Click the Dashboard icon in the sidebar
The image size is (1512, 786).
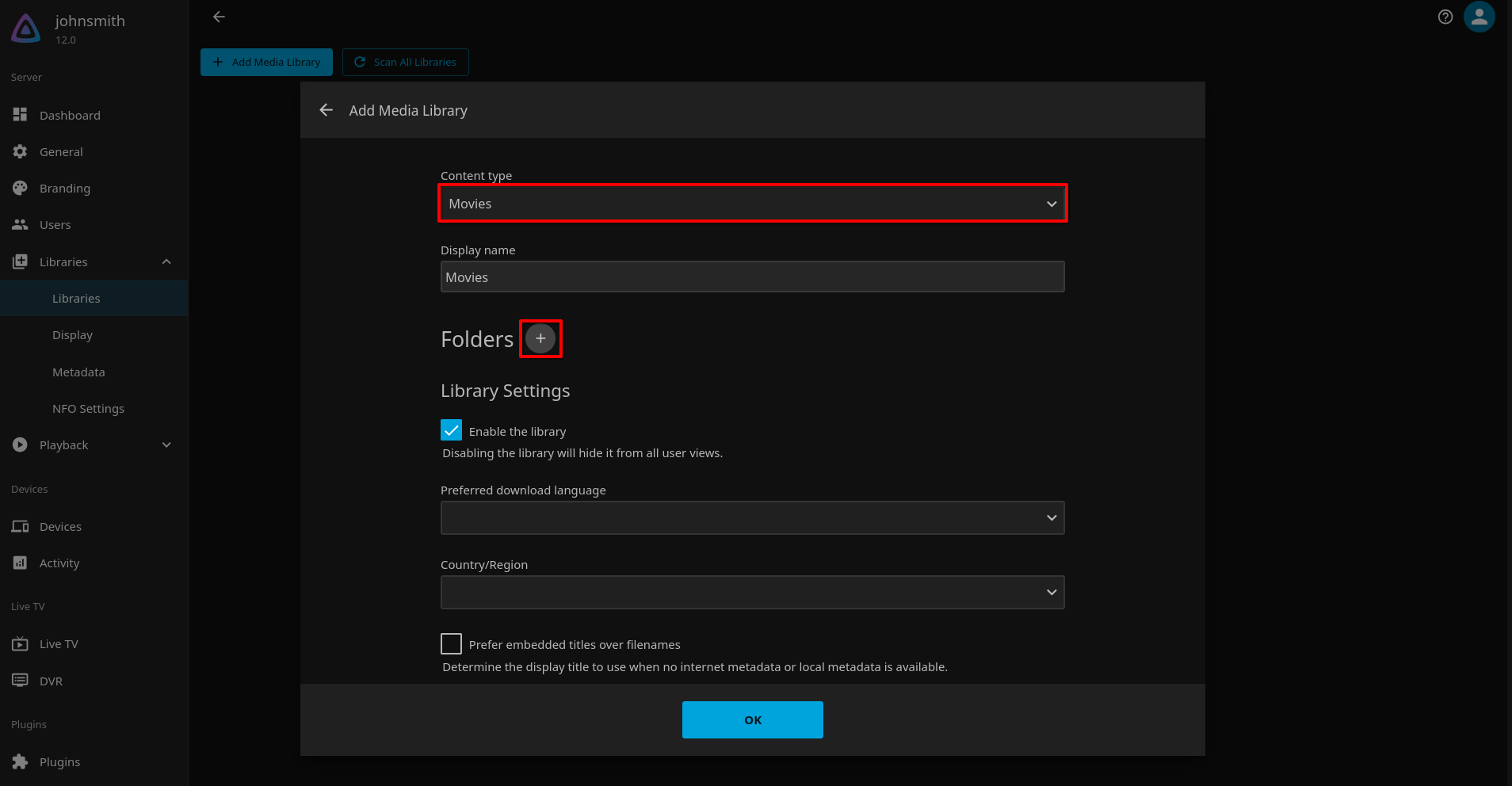point(21,115)
